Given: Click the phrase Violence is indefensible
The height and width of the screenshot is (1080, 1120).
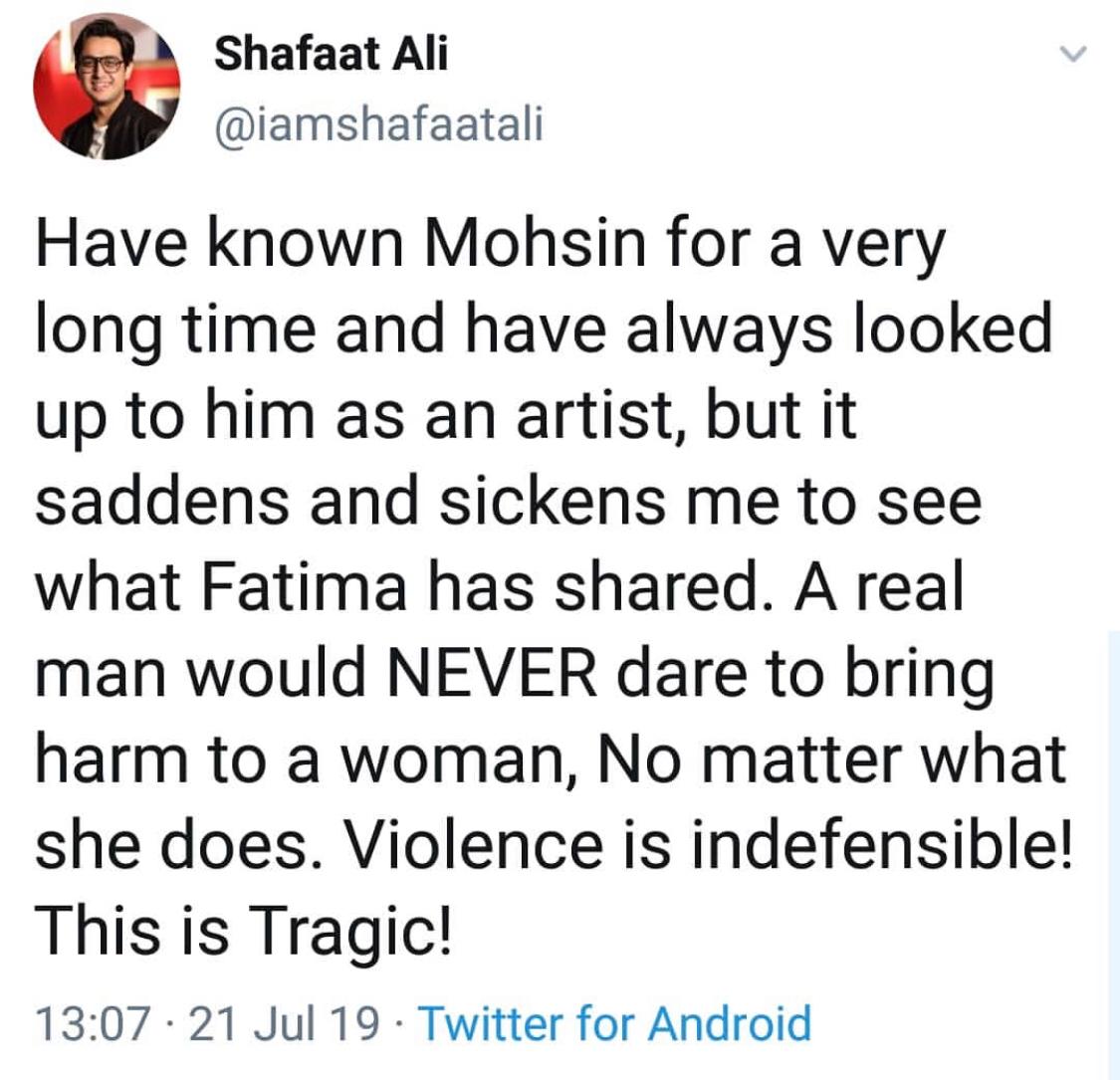Looking at the screenshot, I should click(x=709, y=845).
